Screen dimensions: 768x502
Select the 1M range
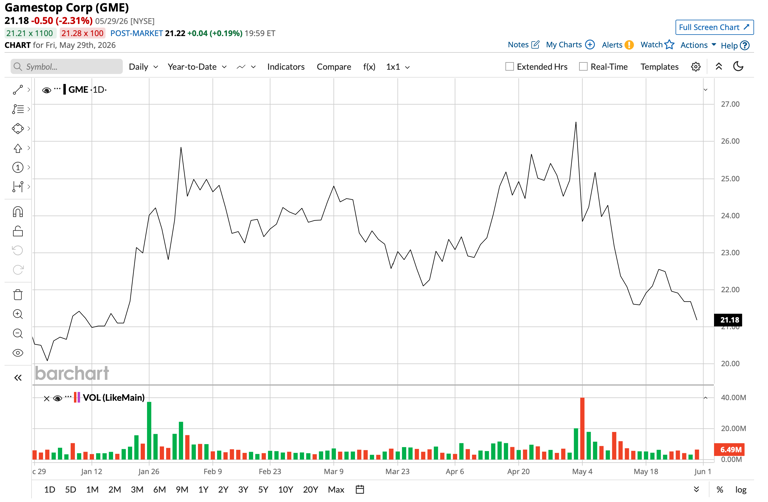tap(92, 489)
